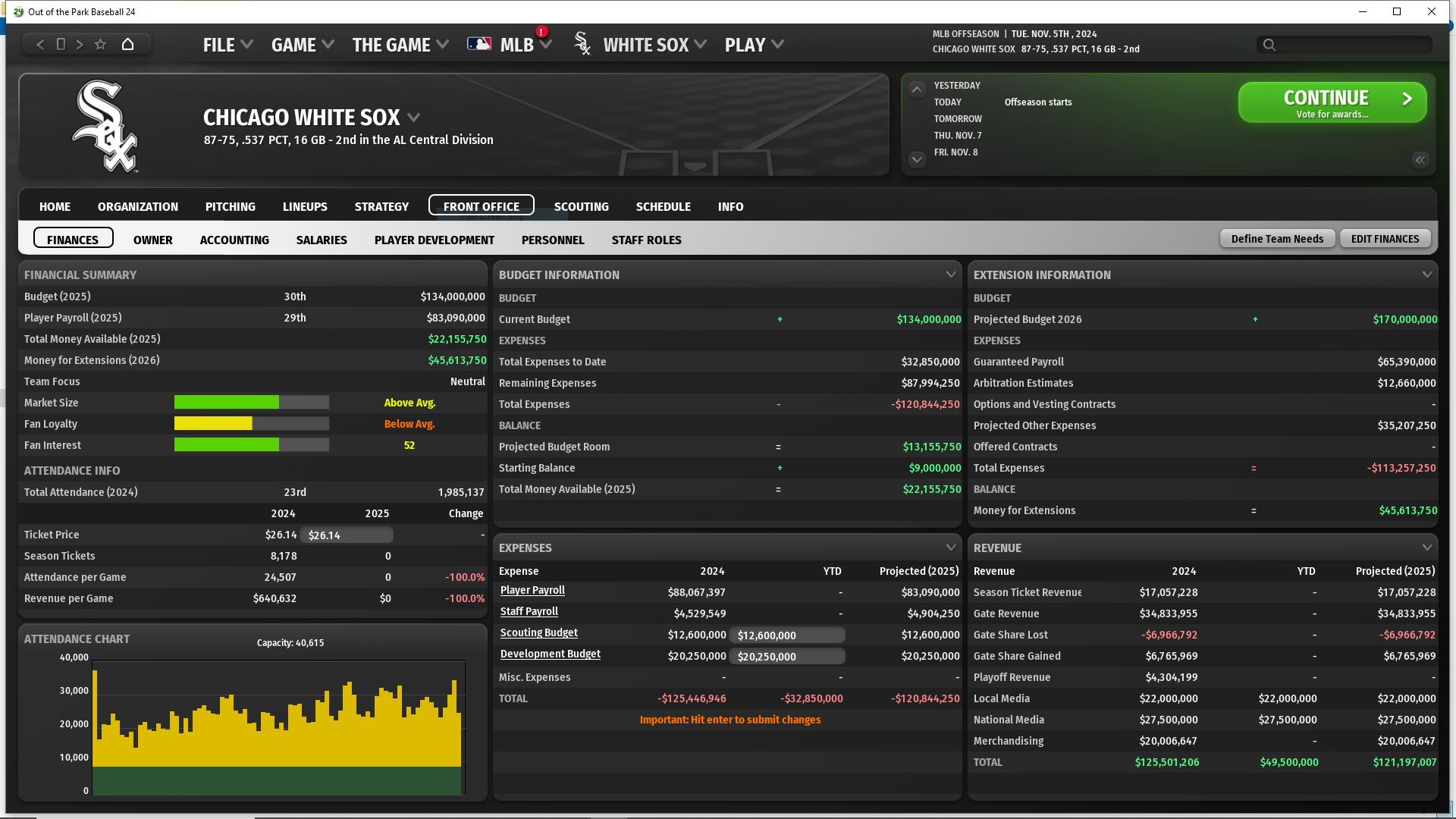The image size is (1456, 819).
Task: Click the home icon in navigation bar
Action: point(127,45)
